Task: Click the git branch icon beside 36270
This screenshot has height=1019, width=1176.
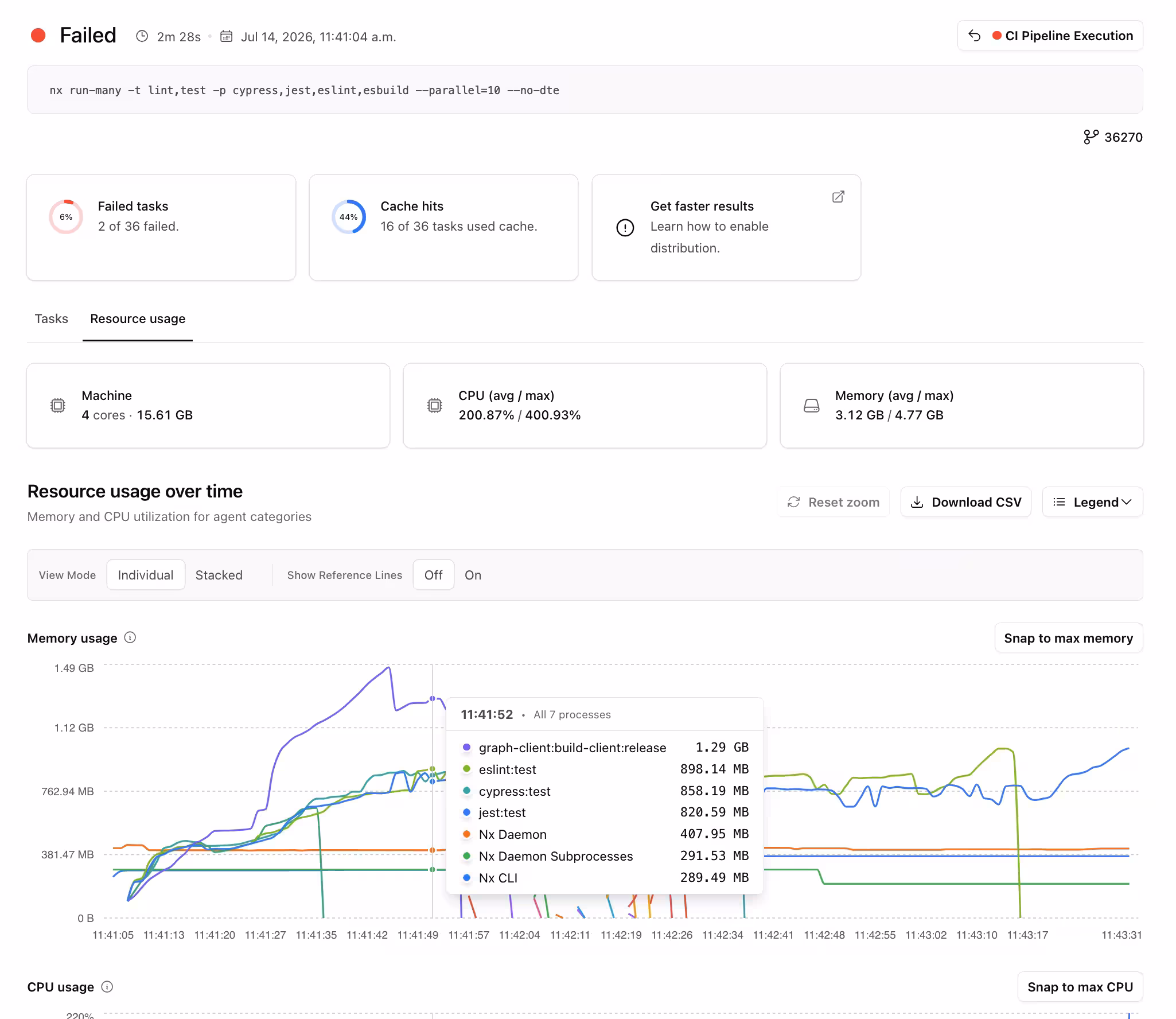Action: [1091, 137]
